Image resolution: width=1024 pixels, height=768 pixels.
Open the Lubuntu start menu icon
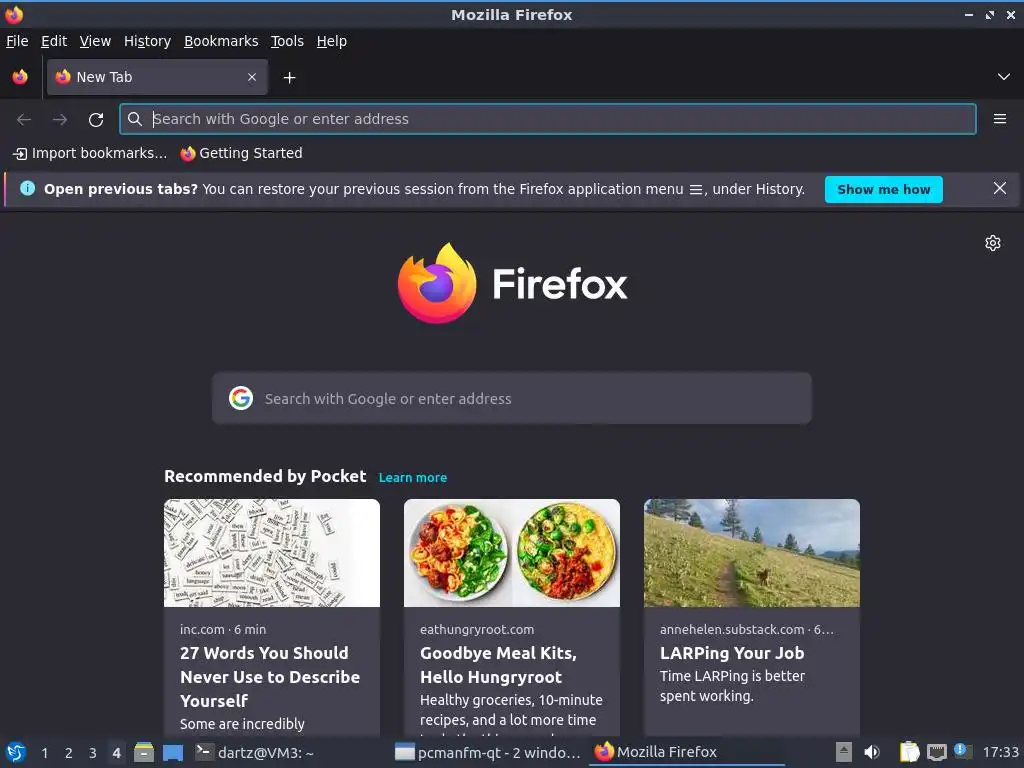[x=16, y=752]
